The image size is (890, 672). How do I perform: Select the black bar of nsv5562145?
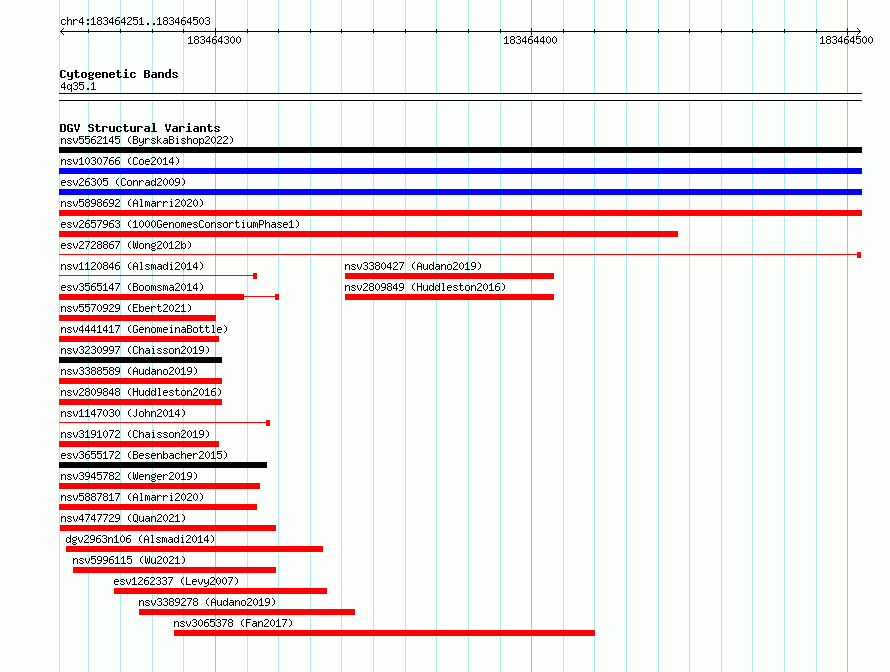[460, 150]
